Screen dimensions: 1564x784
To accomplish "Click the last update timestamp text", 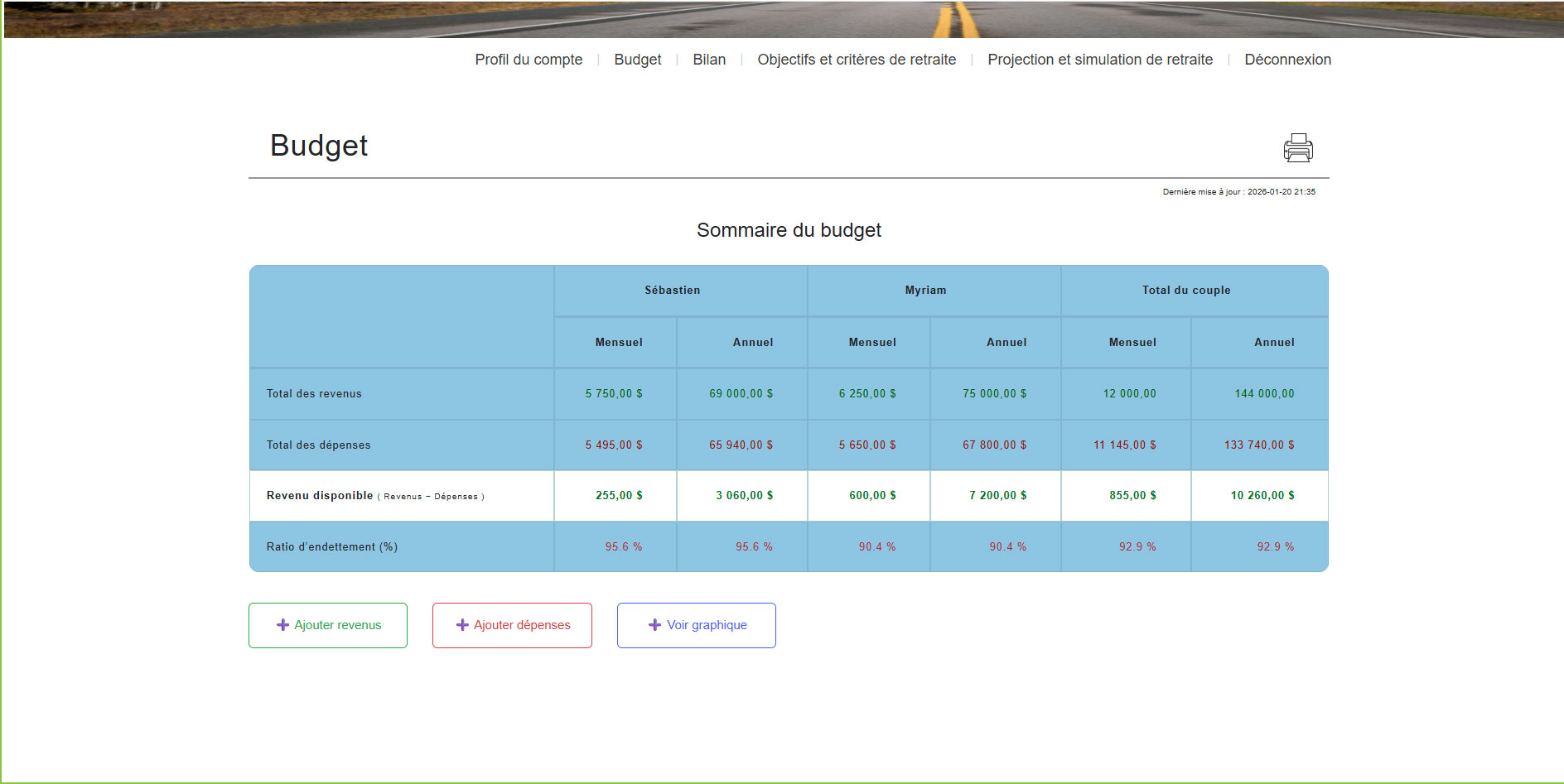I will click(1238, 191).
